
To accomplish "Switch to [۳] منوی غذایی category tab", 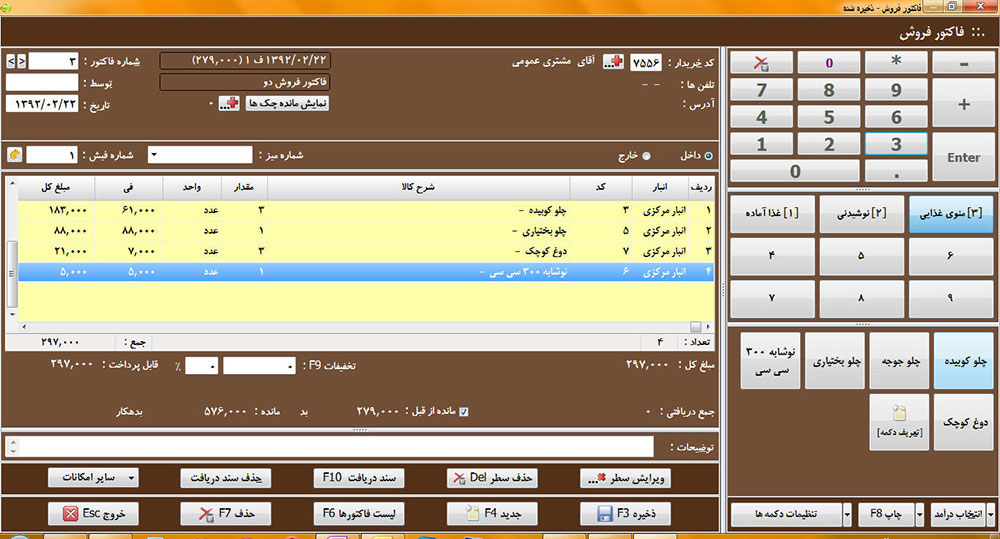I will coord(950,214).
